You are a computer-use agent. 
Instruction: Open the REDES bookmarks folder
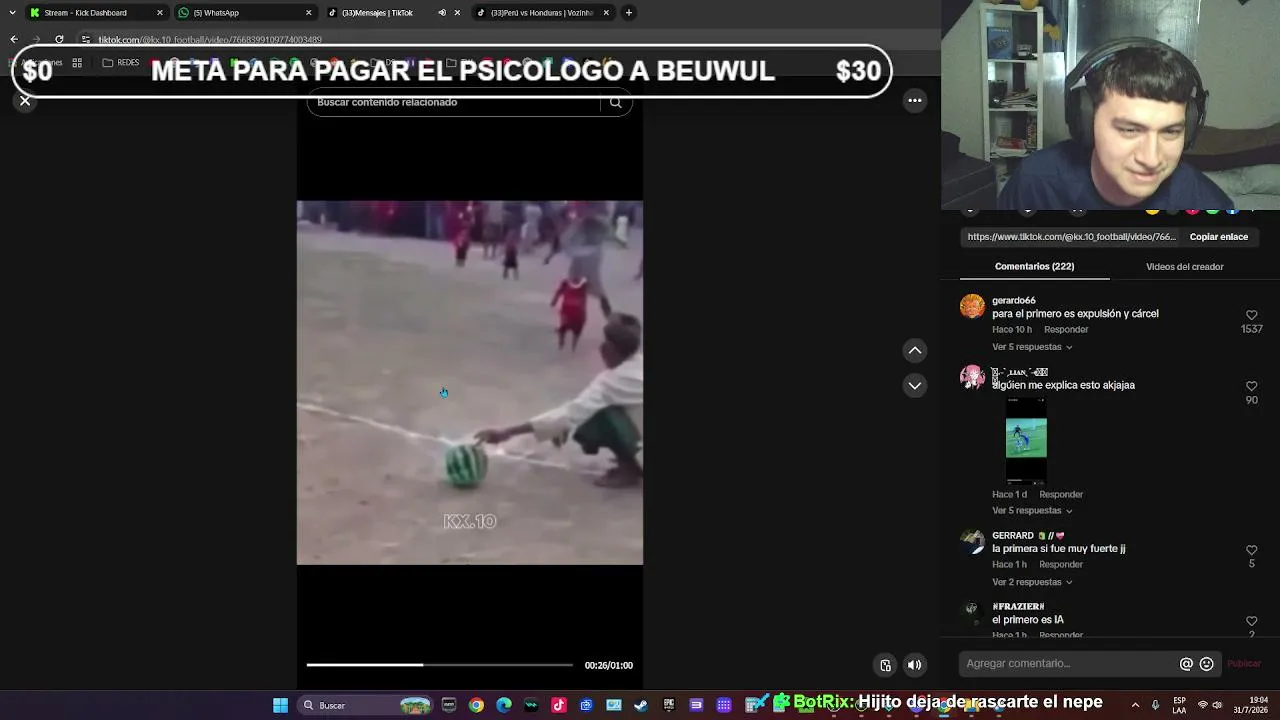click(x=121, y=63)
